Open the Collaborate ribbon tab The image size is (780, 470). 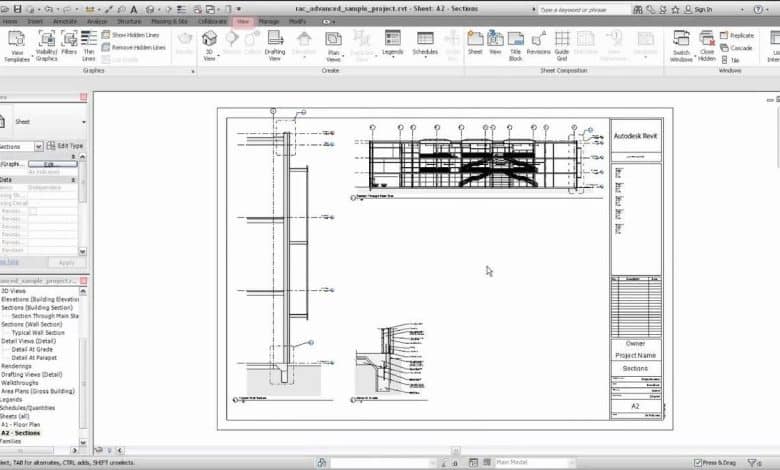pyautogui.click(x=212, y=21)
